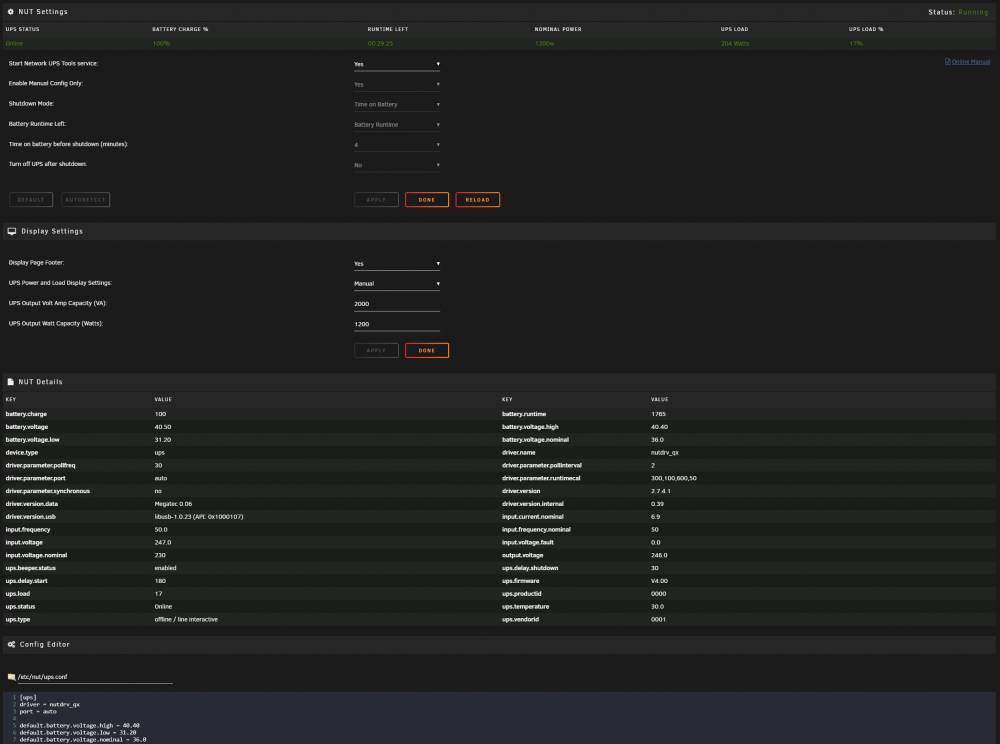
Task: Click the nominal power 1200w value
Action: coord(545,43)
